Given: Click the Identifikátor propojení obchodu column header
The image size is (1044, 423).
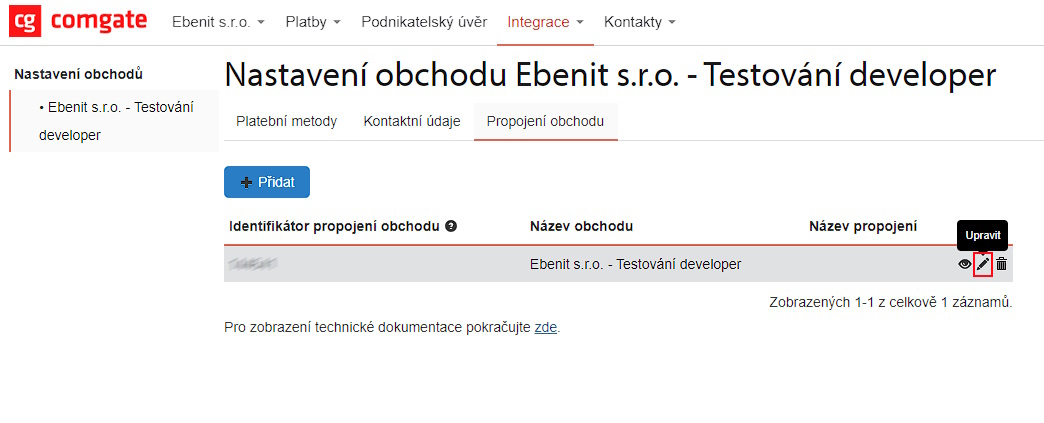Looking at the screenshot, I should click(334, 226).
